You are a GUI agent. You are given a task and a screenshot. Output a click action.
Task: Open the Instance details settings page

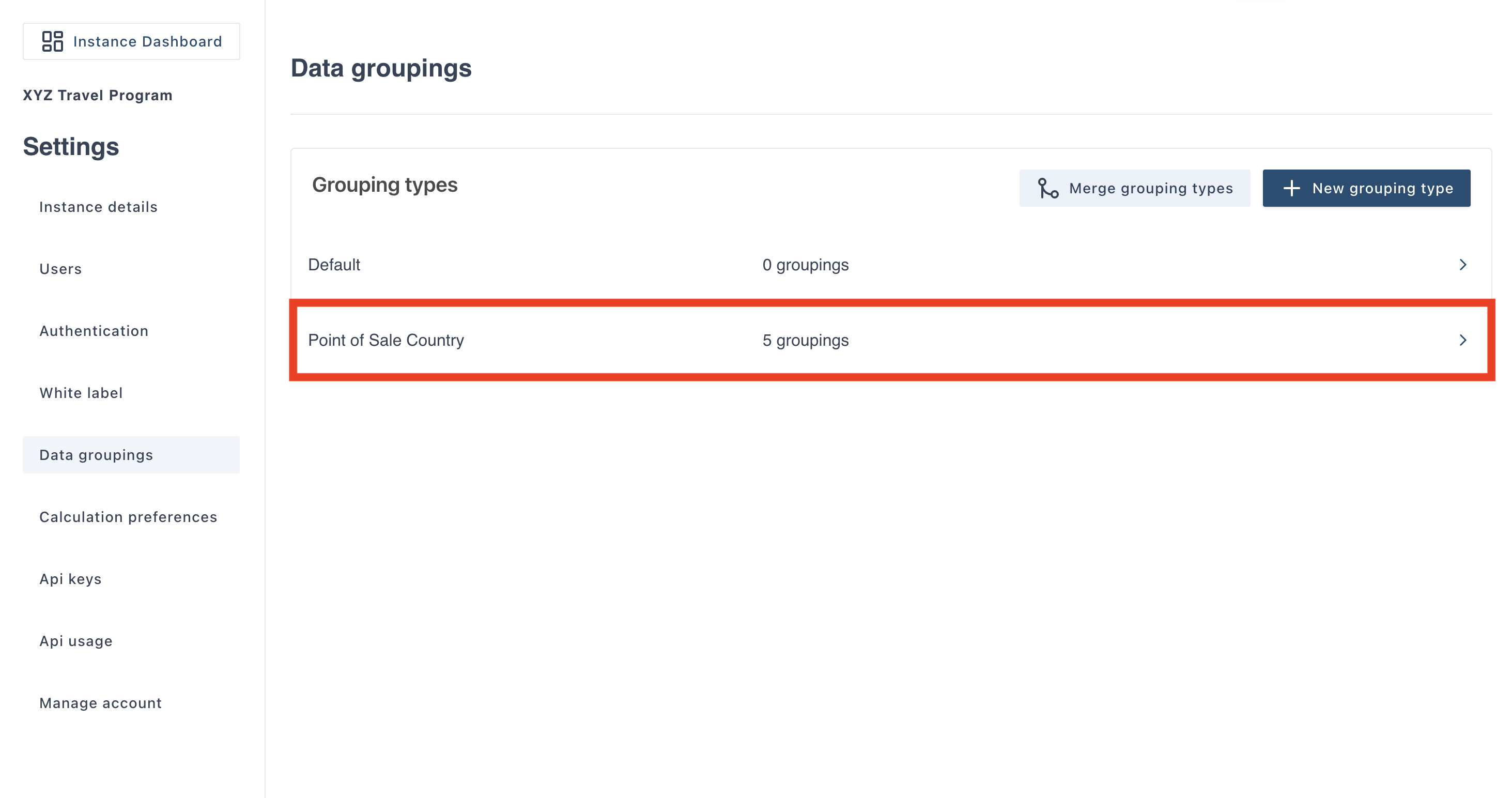(x=98, y=207)
